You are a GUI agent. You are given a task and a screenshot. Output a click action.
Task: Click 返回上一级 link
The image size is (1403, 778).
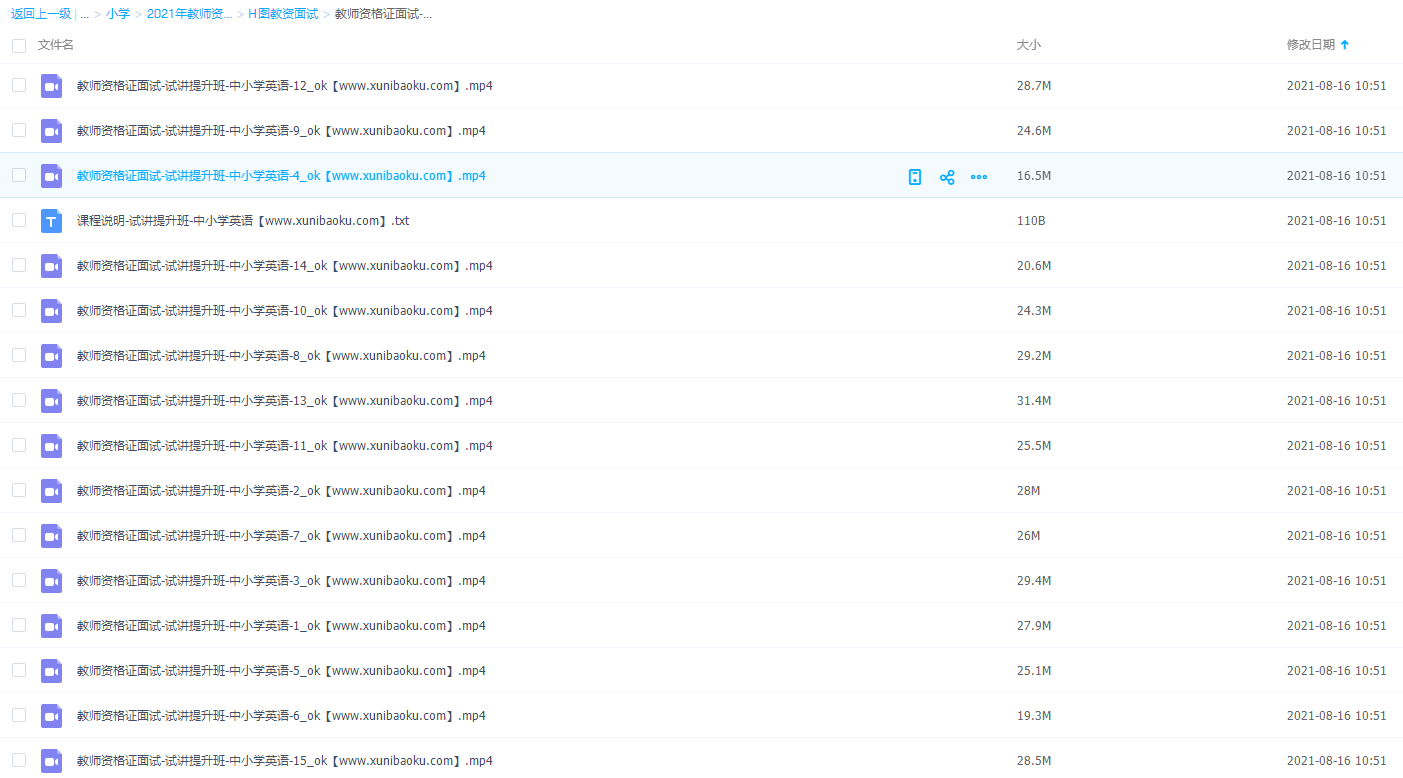[x=41, y=14]
